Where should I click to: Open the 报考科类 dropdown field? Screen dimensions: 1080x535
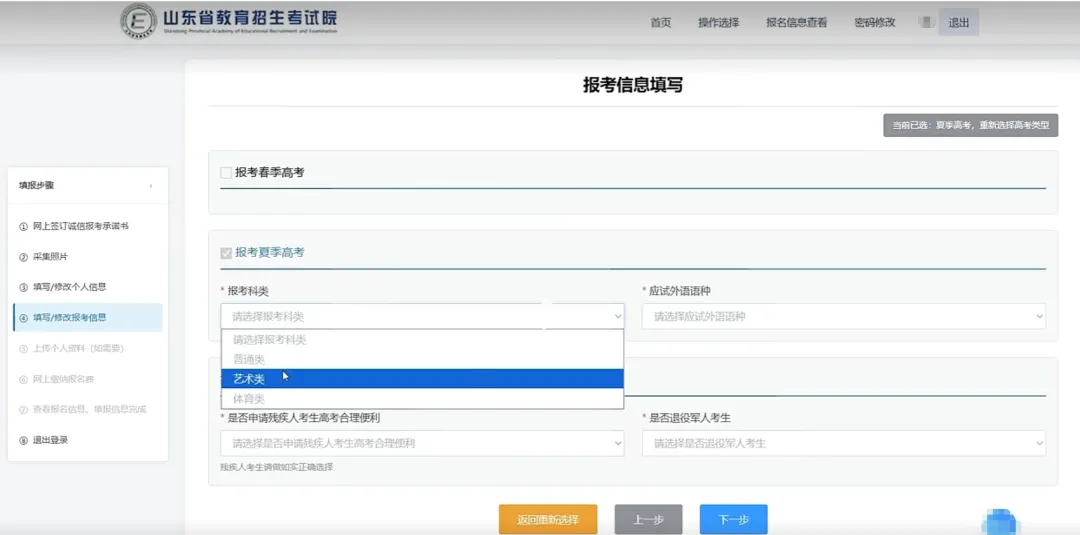pyautogui.click(x=422, y=317)
